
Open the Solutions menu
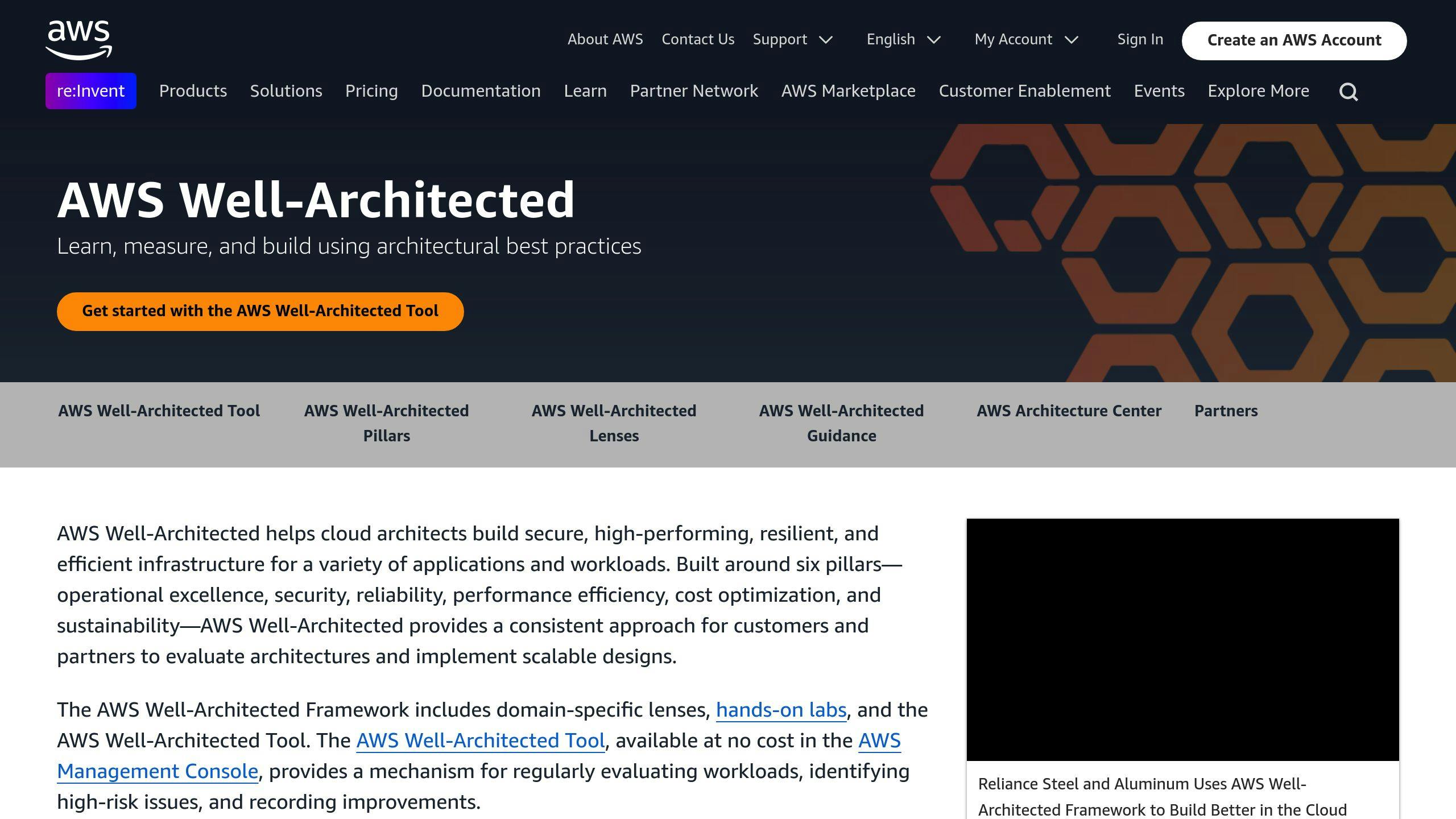[x=286, y=91]
